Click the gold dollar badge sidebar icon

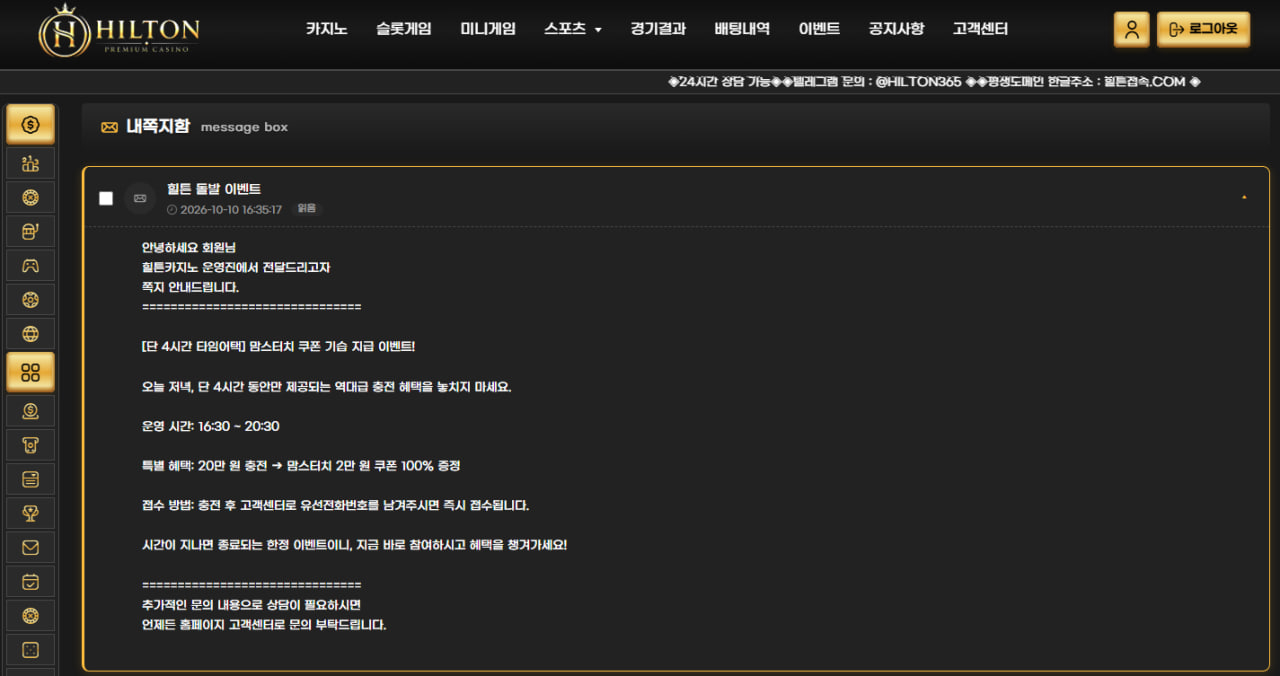tap(30, 125)
